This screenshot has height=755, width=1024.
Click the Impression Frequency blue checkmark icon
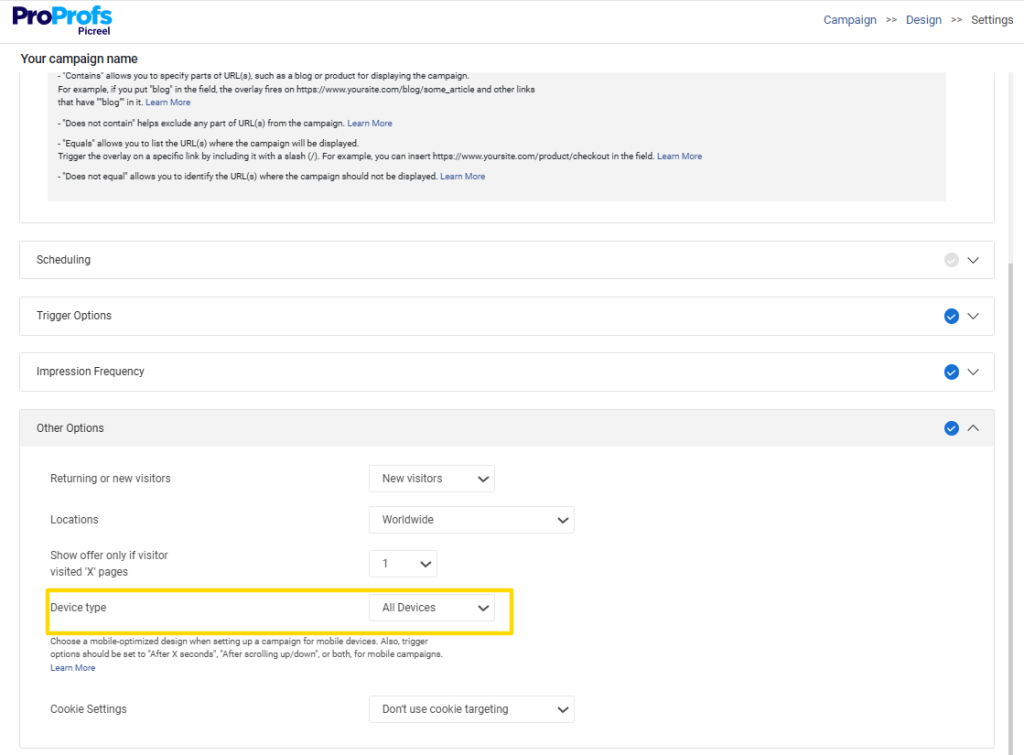click(x=951, y=372)
